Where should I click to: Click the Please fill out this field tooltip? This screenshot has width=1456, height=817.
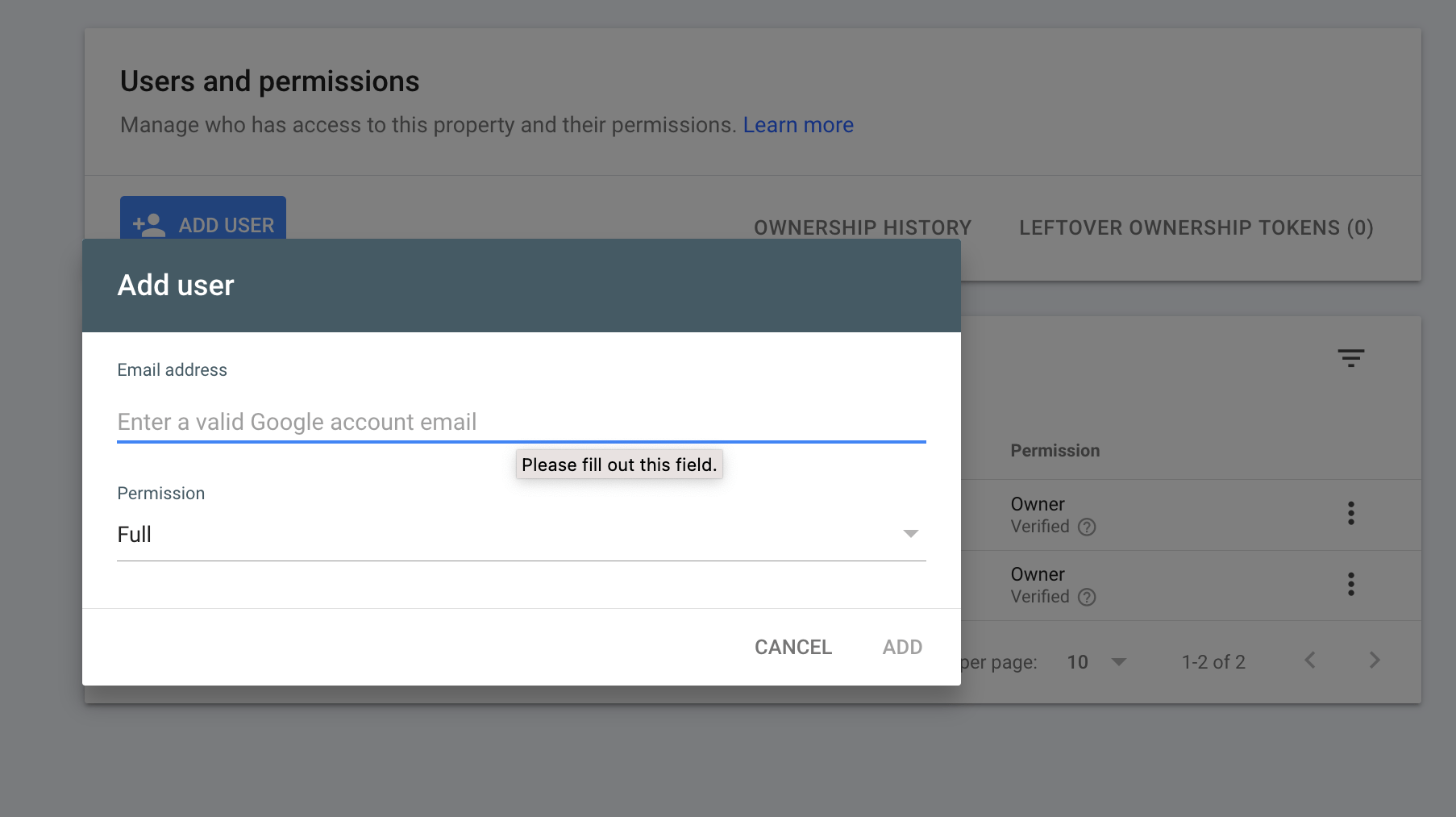pos(619,465)
